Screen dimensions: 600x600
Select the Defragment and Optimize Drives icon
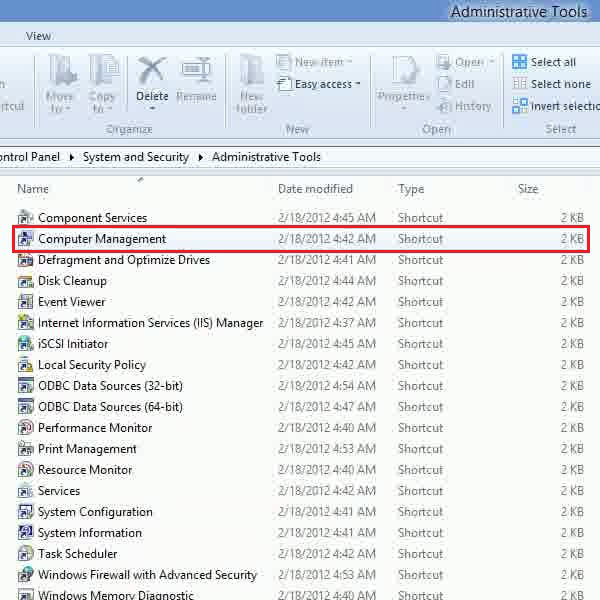pos(26,260)
